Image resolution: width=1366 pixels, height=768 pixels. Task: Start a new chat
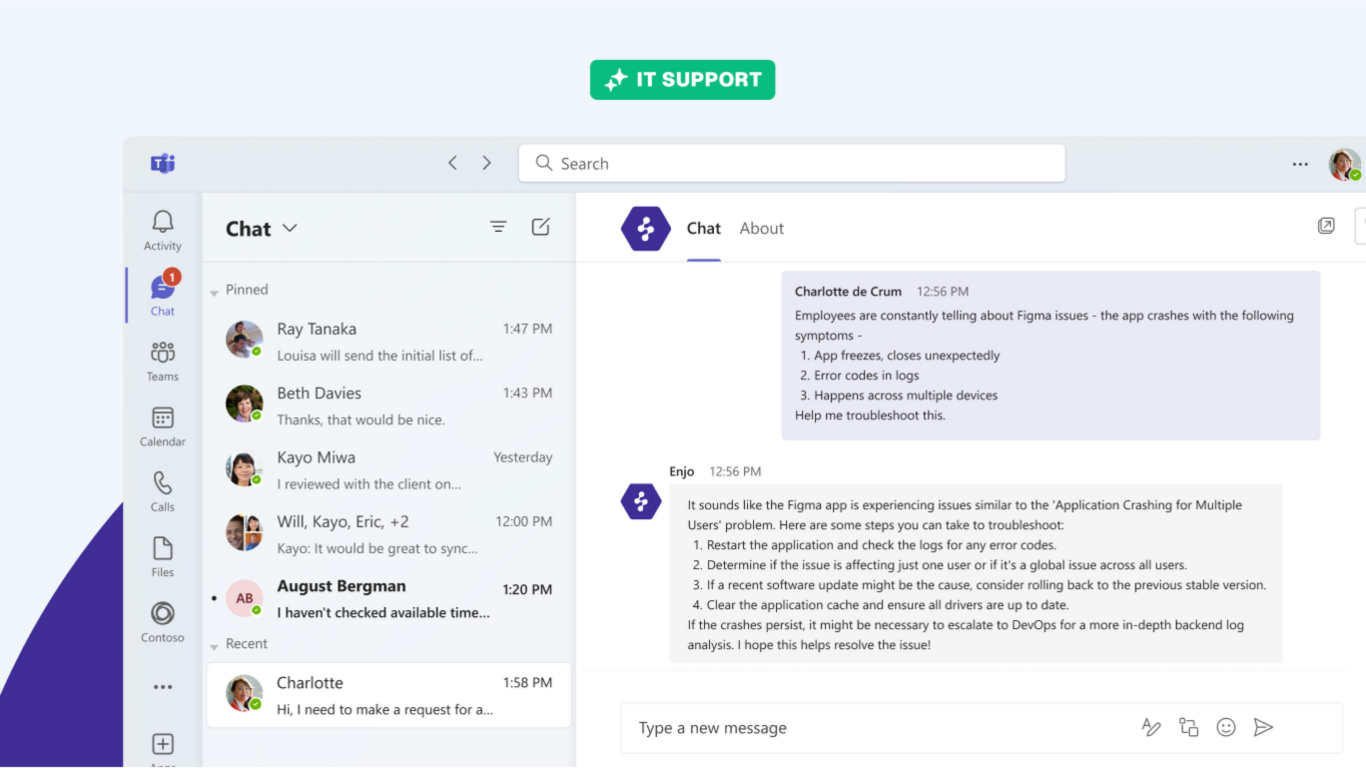pos(541,227)
